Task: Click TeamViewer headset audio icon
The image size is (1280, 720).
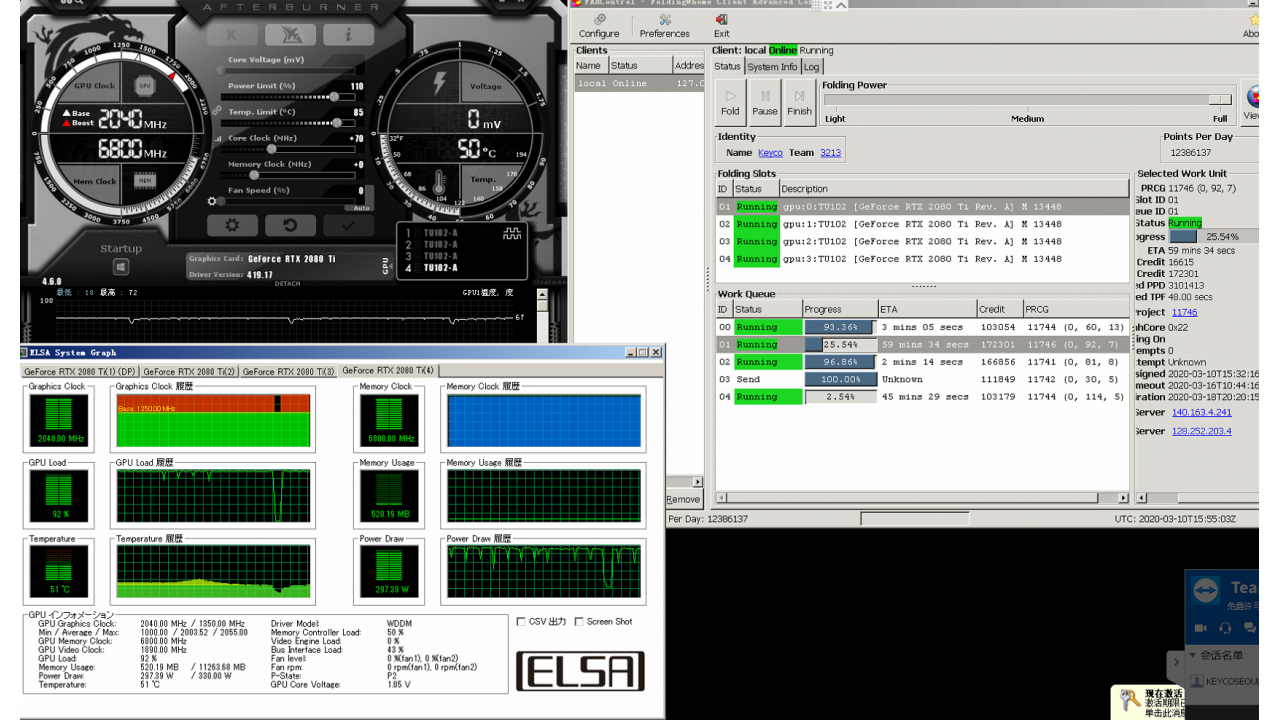Action: [x=1225, y=627]
